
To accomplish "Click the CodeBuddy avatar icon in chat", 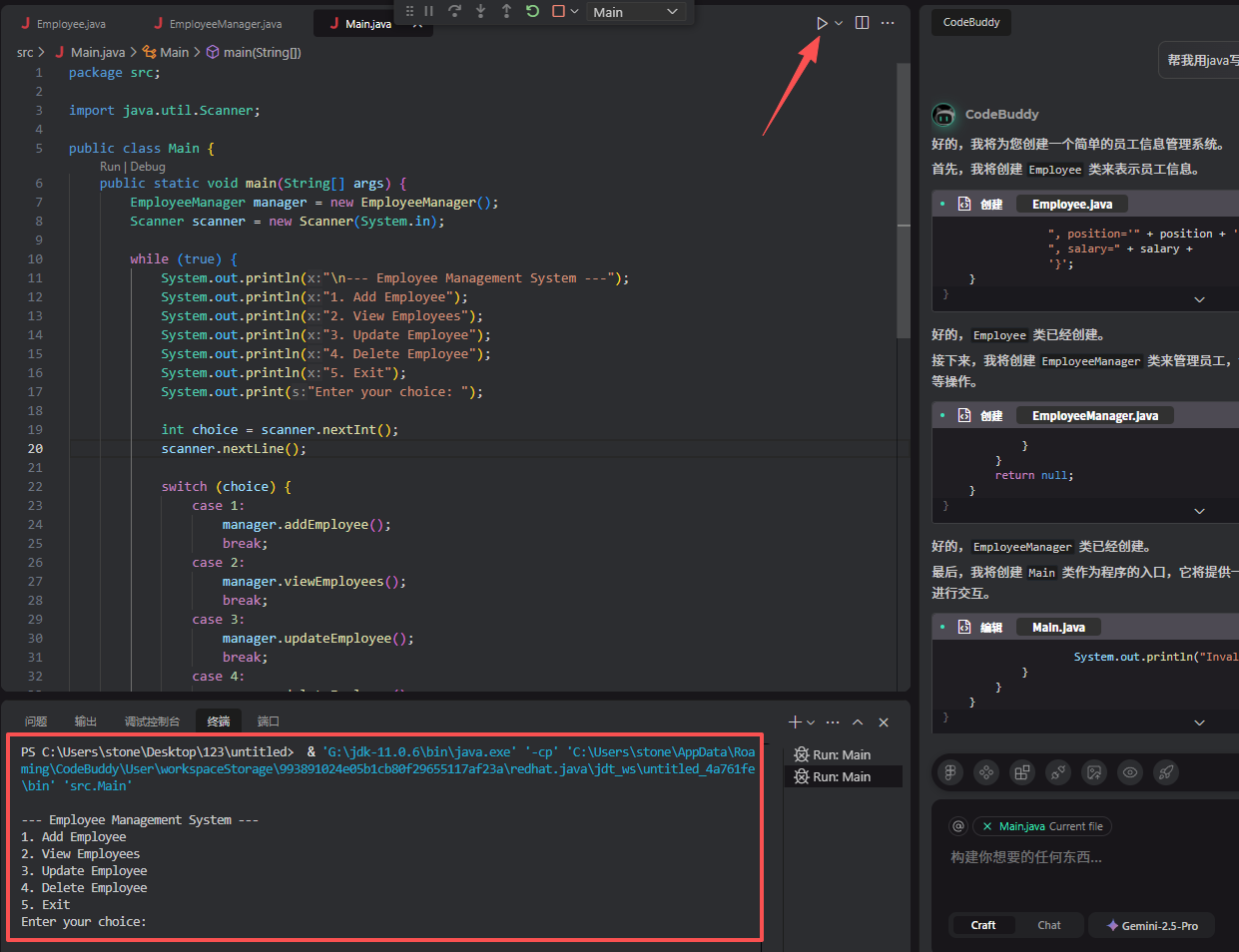I will click(943, 114).
